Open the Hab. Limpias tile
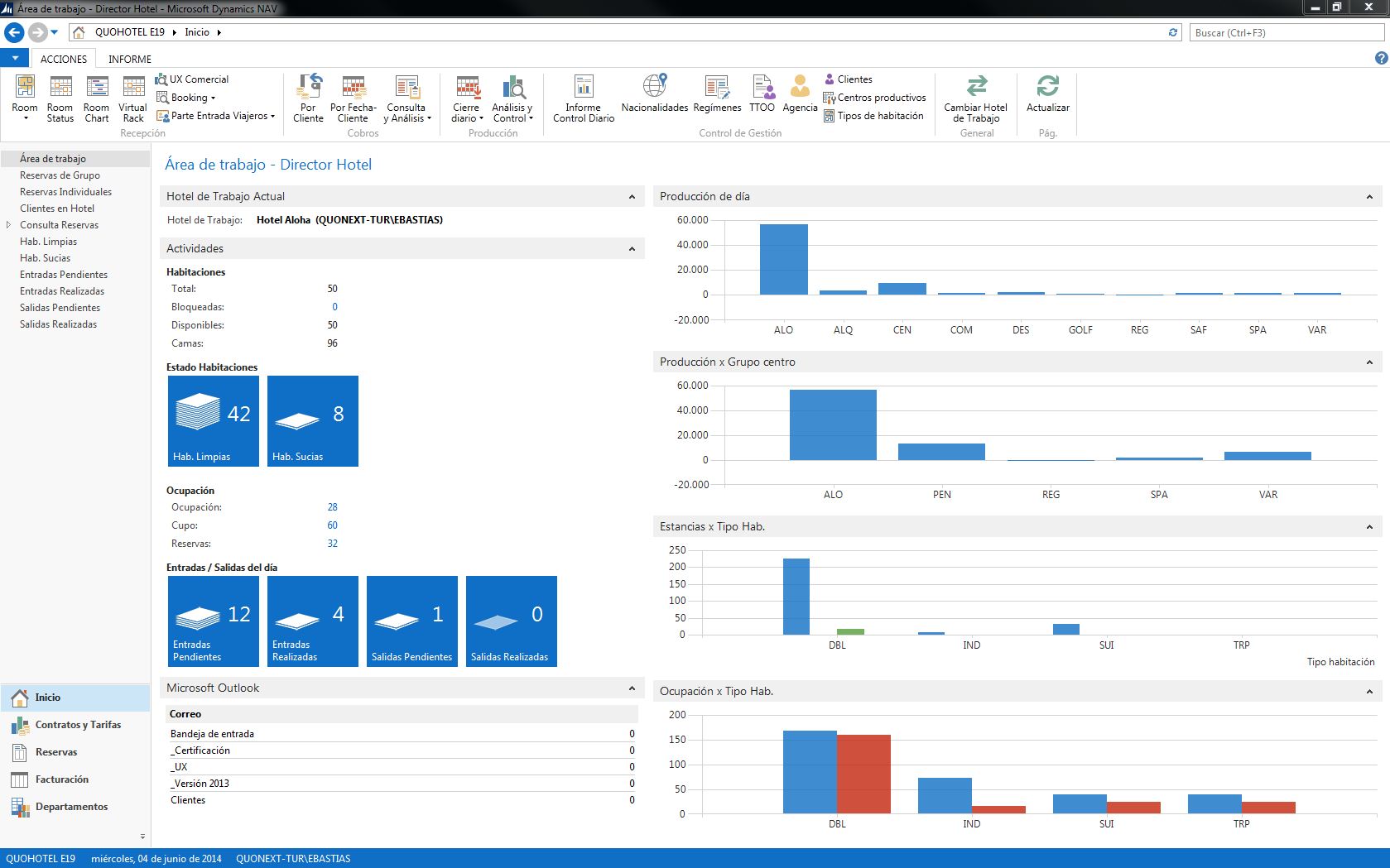The image size is (1390, 868). coord(214,421)
